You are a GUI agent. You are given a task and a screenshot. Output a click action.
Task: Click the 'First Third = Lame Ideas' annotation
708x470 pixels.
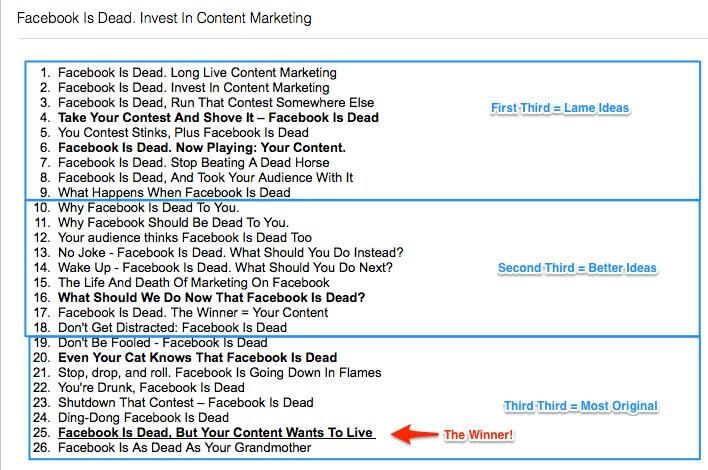tap(560, 108)
